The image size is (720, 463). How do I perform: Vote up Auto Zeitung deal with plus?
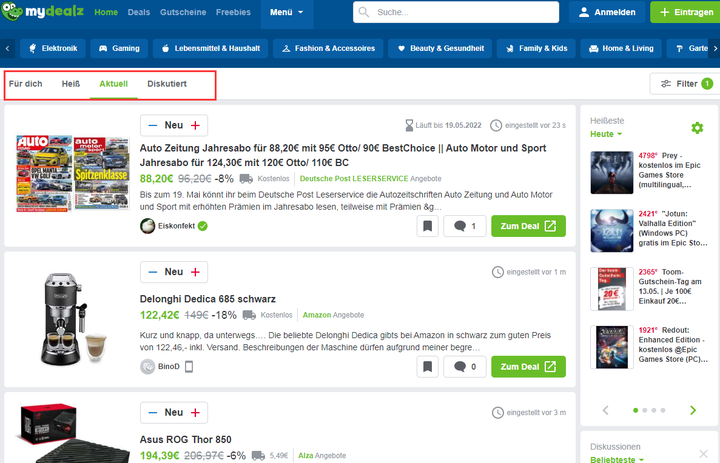(x=196, y=125)
